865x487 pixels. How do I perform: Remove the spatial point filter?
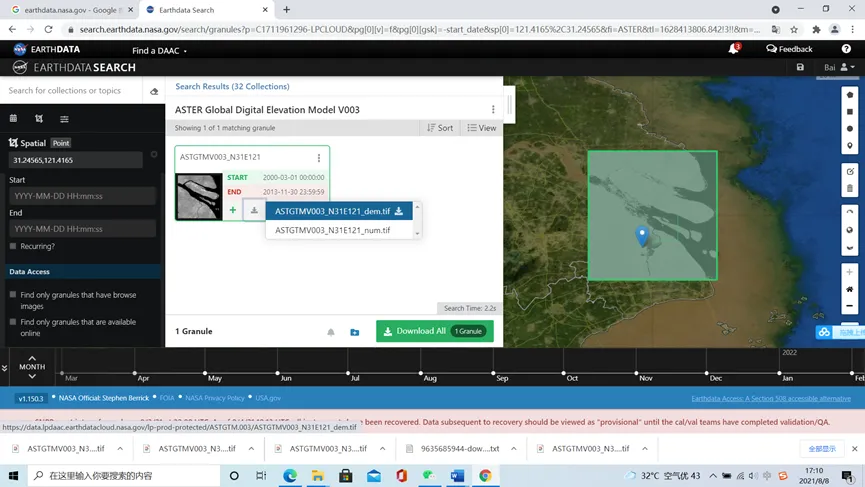154,154
